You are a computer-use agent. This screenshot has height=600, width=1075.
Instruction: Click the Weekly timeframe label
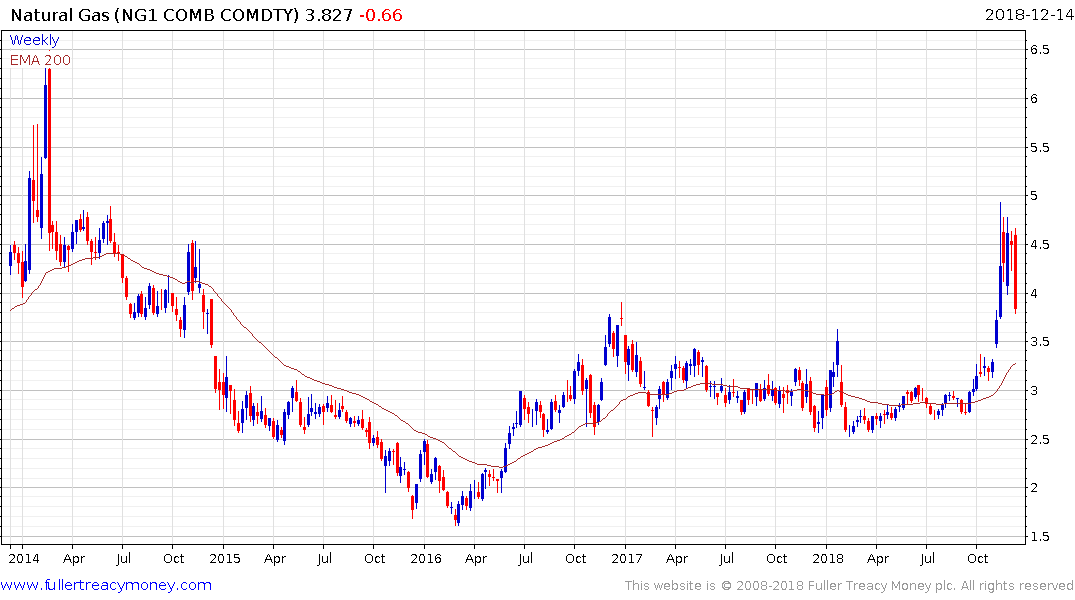pyautogui.click(x=34, y=40)
